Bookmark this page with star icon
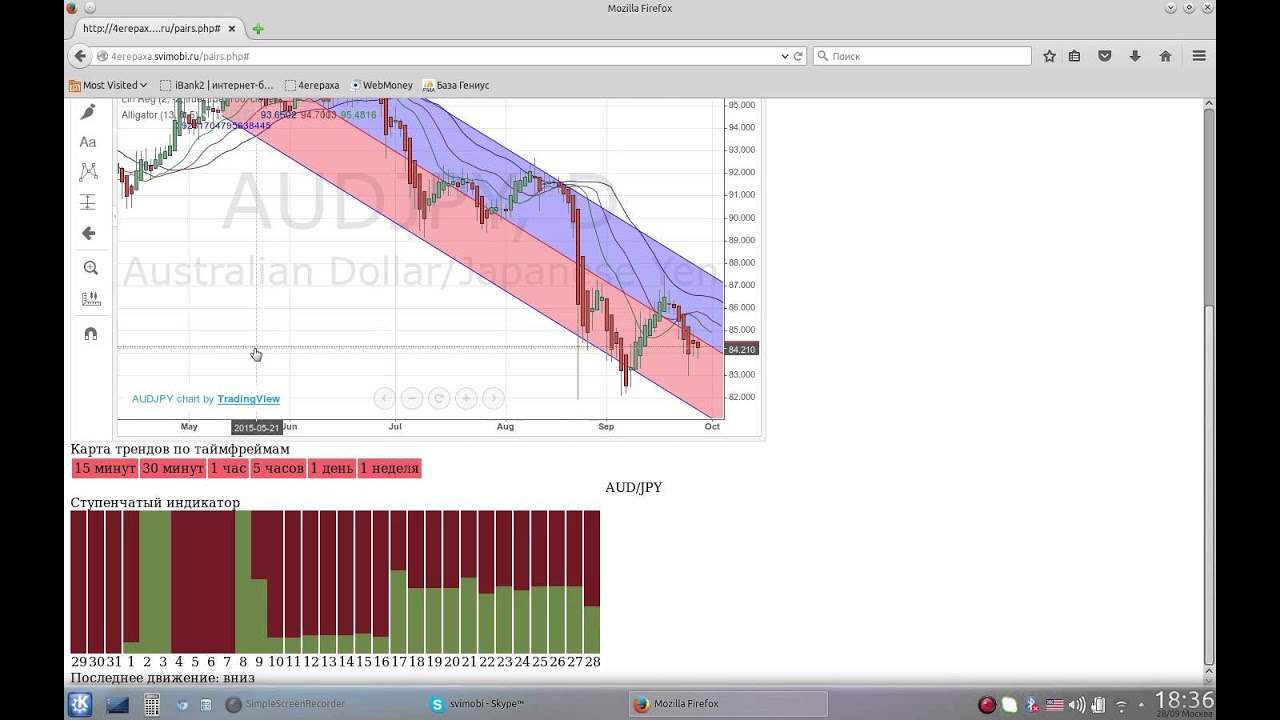The width and height of the screenshot is (1280, 720). 1049,56
